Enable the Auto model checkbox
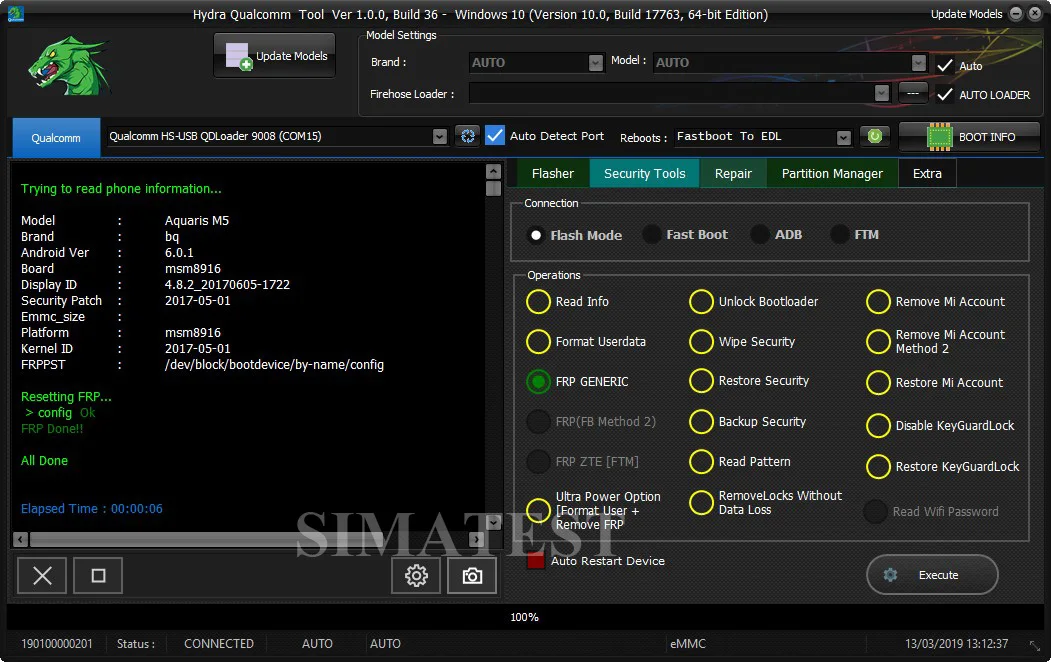Screen dimensions: 1051x662 click(x=944, y=66)
